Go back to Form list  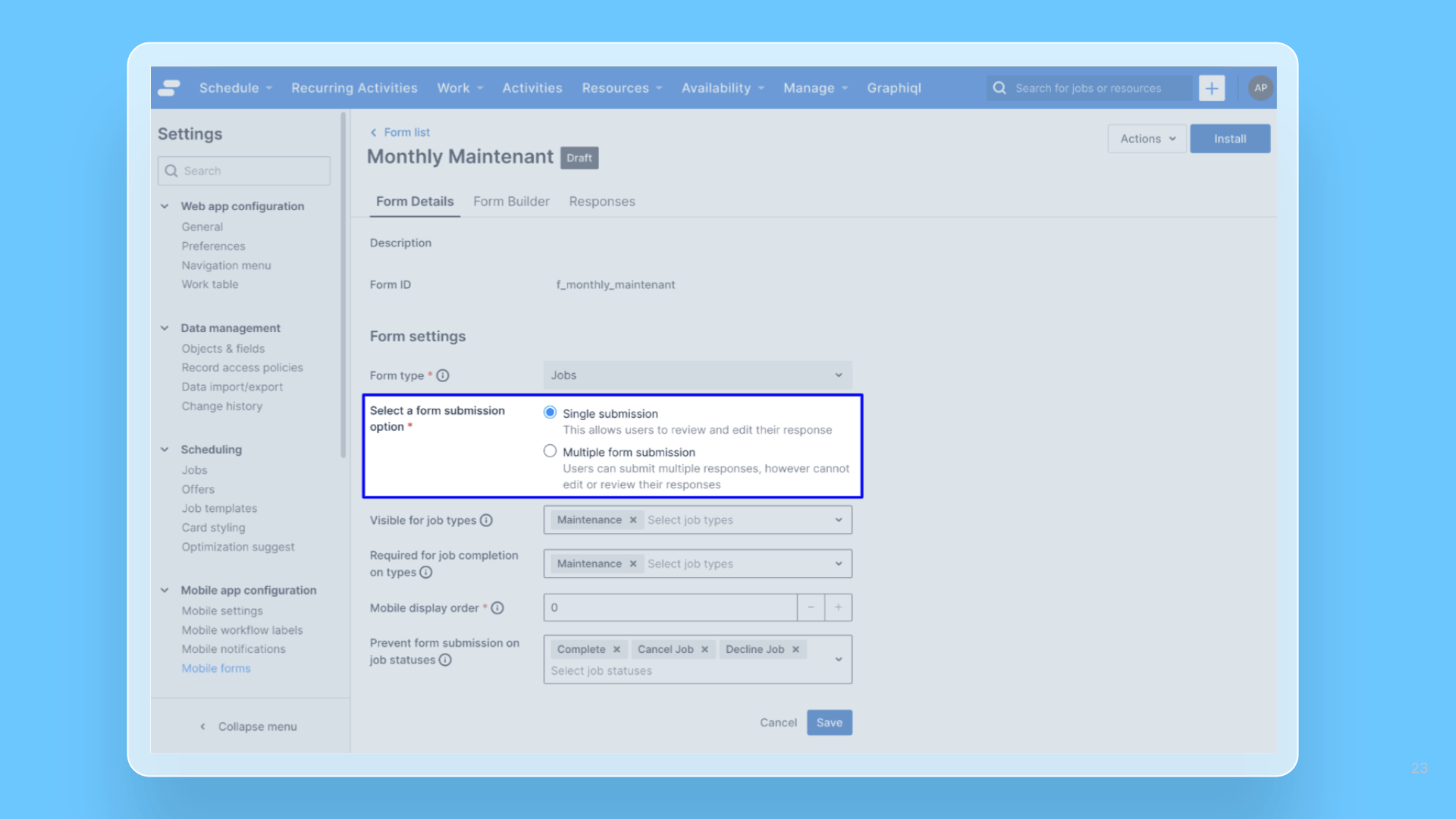(407, 132)
